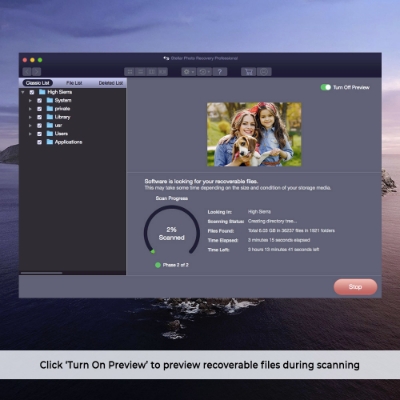Click the Time Left value text
Image resolution: width=400 pixels, height=400 pixels.
283,249
